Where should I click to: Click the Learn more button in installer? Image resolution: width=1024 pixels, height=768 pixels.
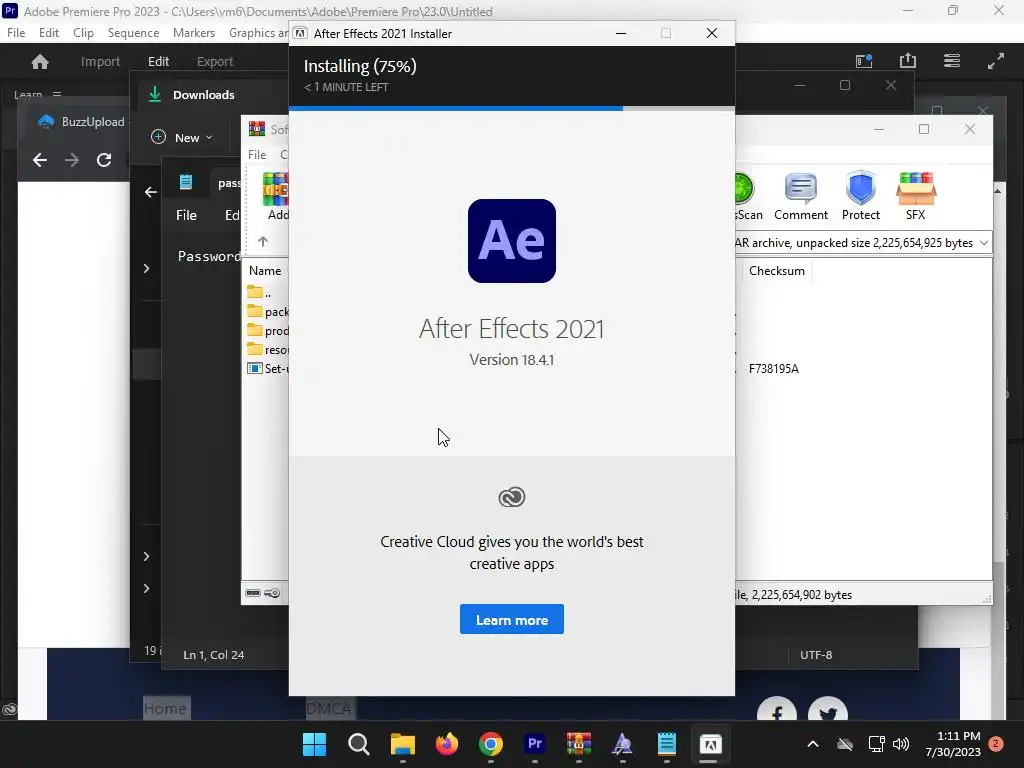511,619
